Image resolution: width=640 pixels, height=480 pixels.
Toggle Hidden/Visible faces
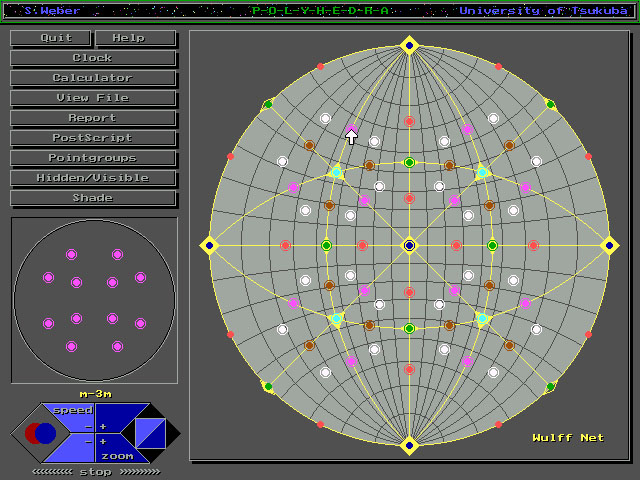(93, 178)
